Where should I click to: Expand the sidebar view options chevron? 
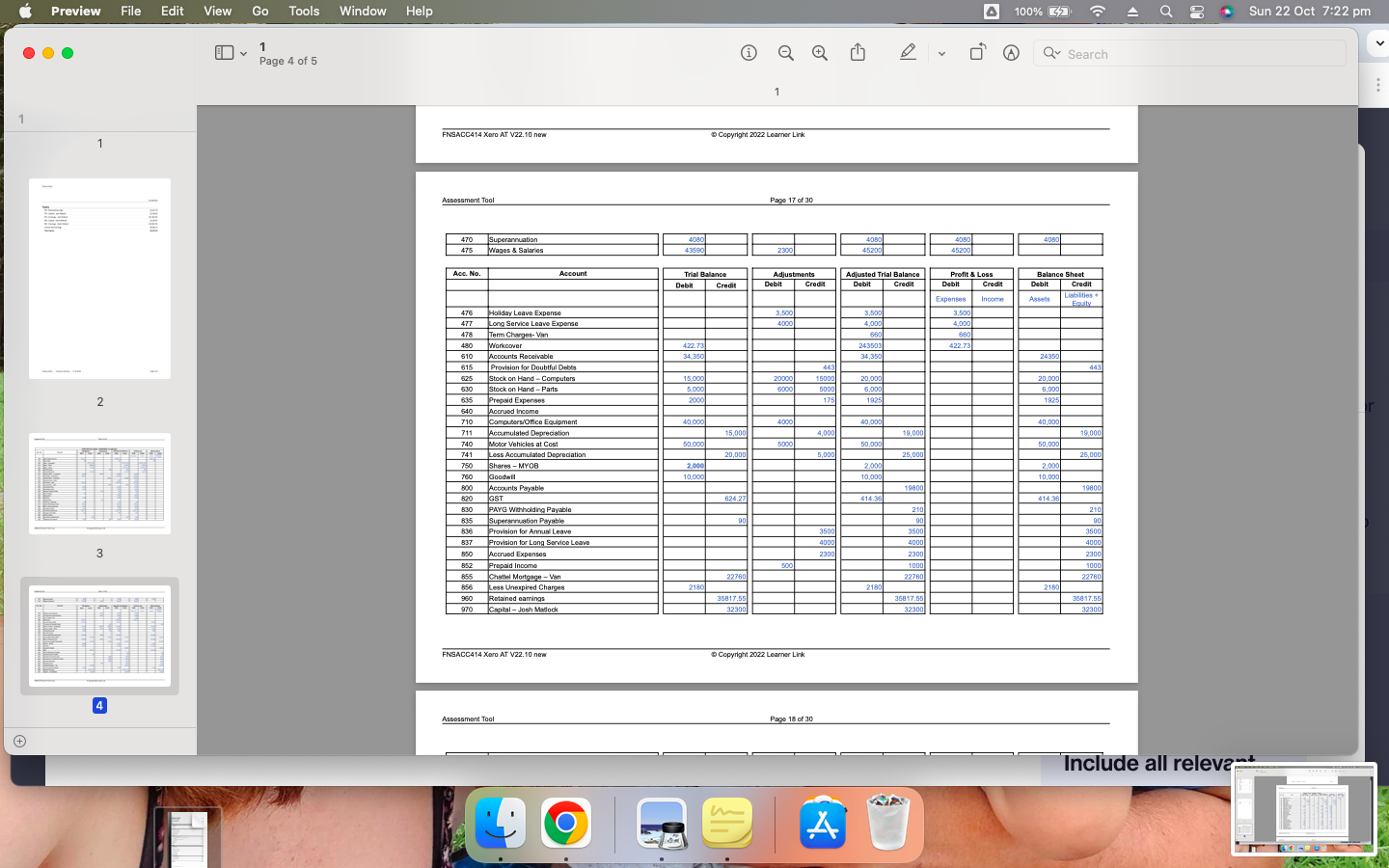click(x=244, y=53)
